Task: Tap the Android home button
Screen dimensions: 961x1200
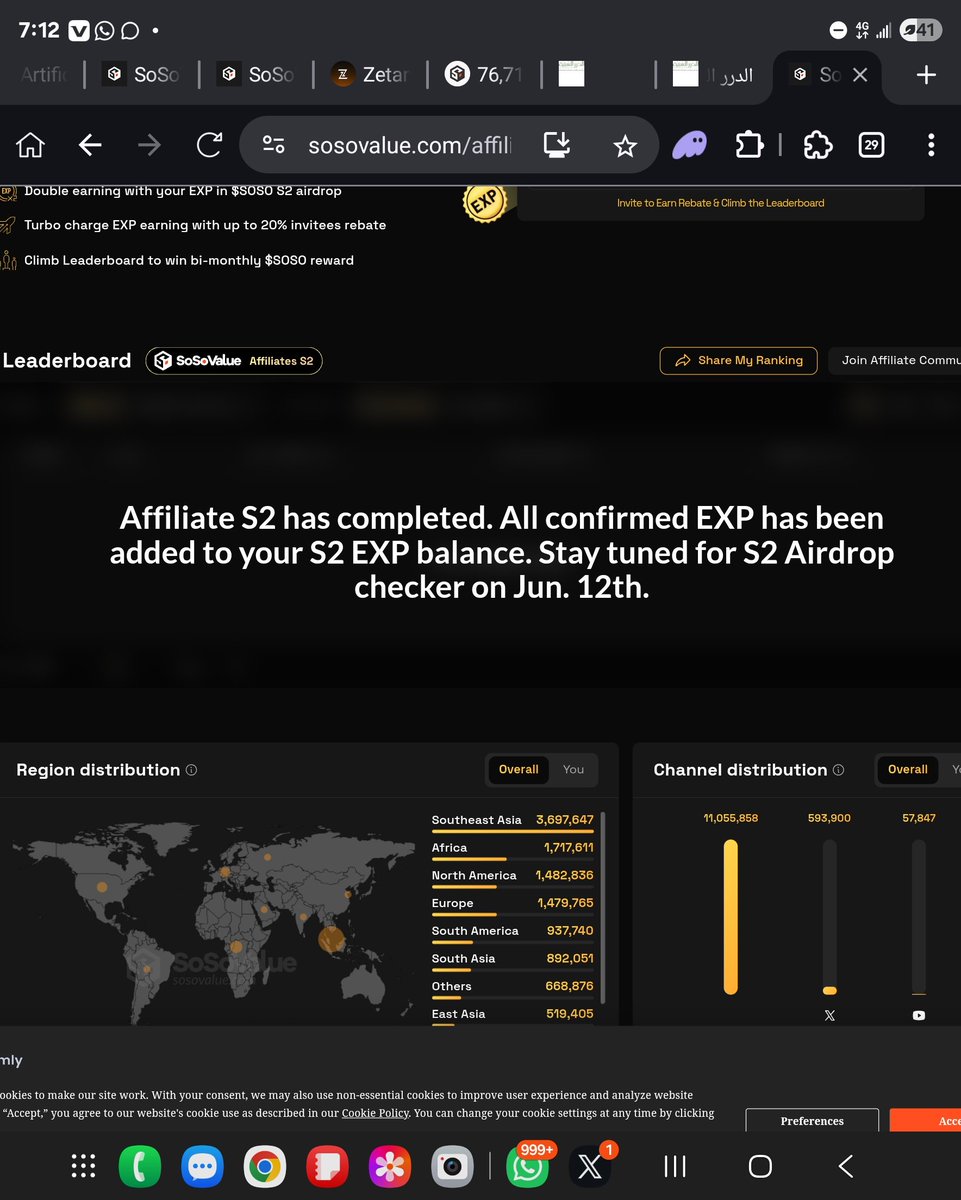Action: click(760, 1166)
